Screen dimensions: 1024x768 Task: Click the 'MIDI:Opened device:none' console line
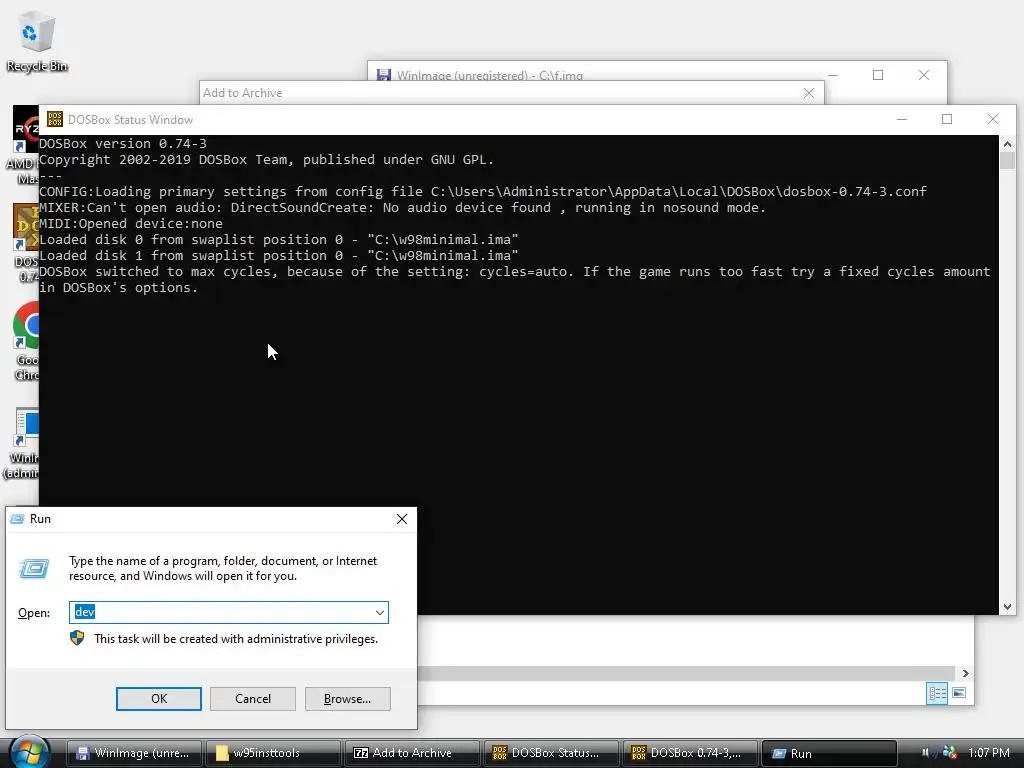(x=131, y=223)
